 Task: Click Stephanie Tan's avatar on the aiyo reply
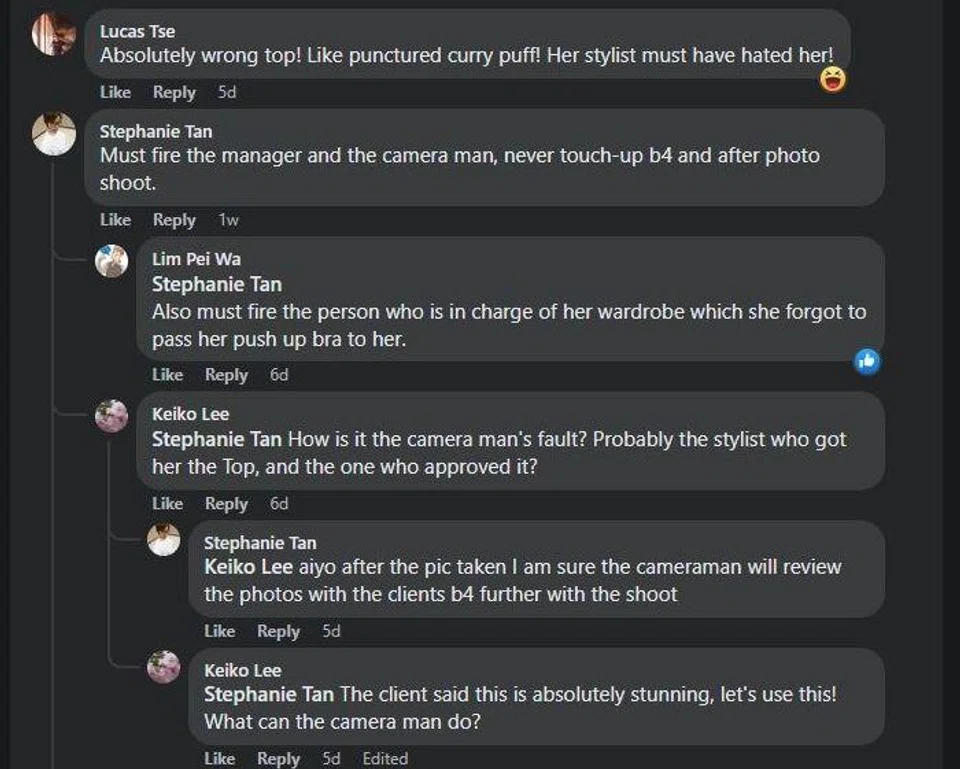(x=163, y=540)
